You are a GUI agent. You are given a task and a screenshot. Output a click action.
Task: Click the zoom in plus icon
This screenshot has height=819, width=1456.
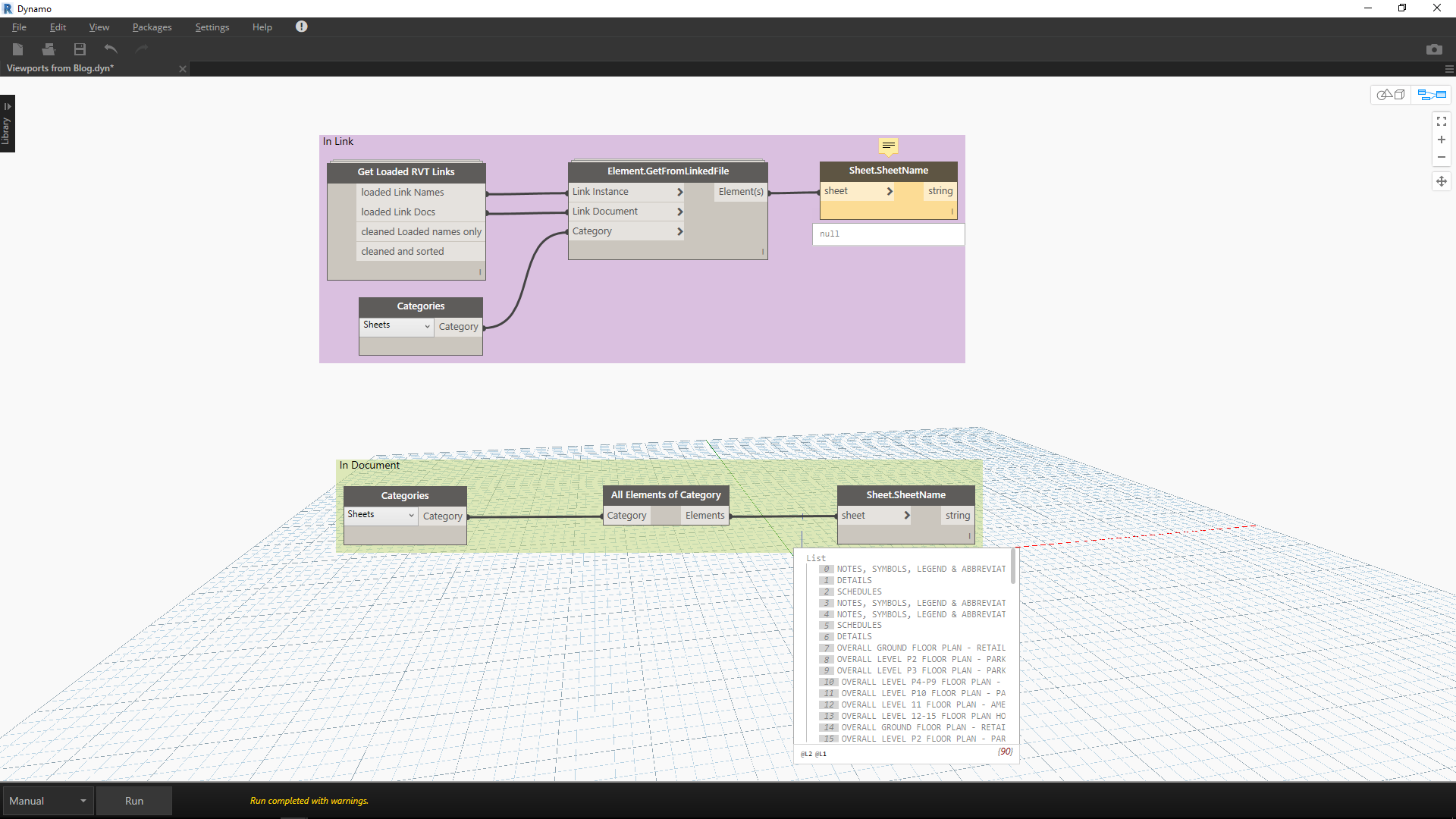[1441, 140]
